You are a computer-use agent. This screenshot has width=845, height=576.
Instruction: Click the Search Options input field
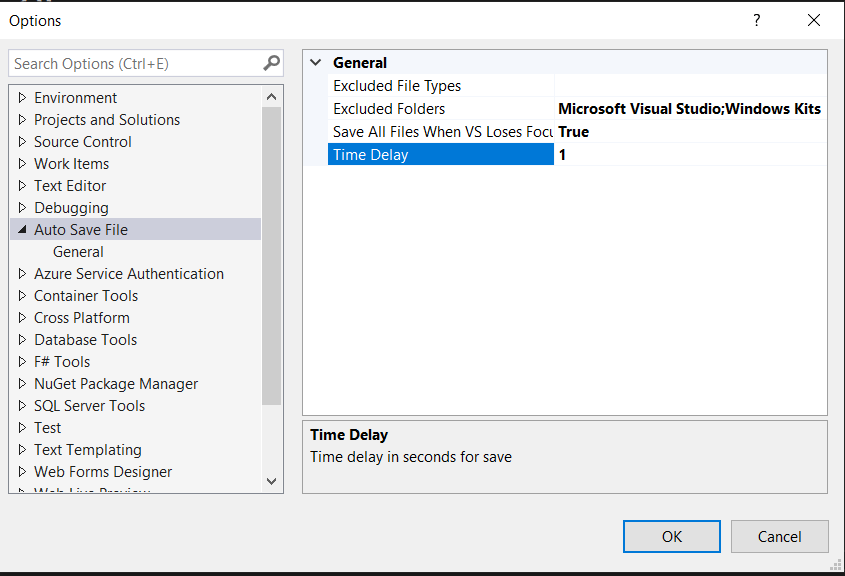pos(137,64)
